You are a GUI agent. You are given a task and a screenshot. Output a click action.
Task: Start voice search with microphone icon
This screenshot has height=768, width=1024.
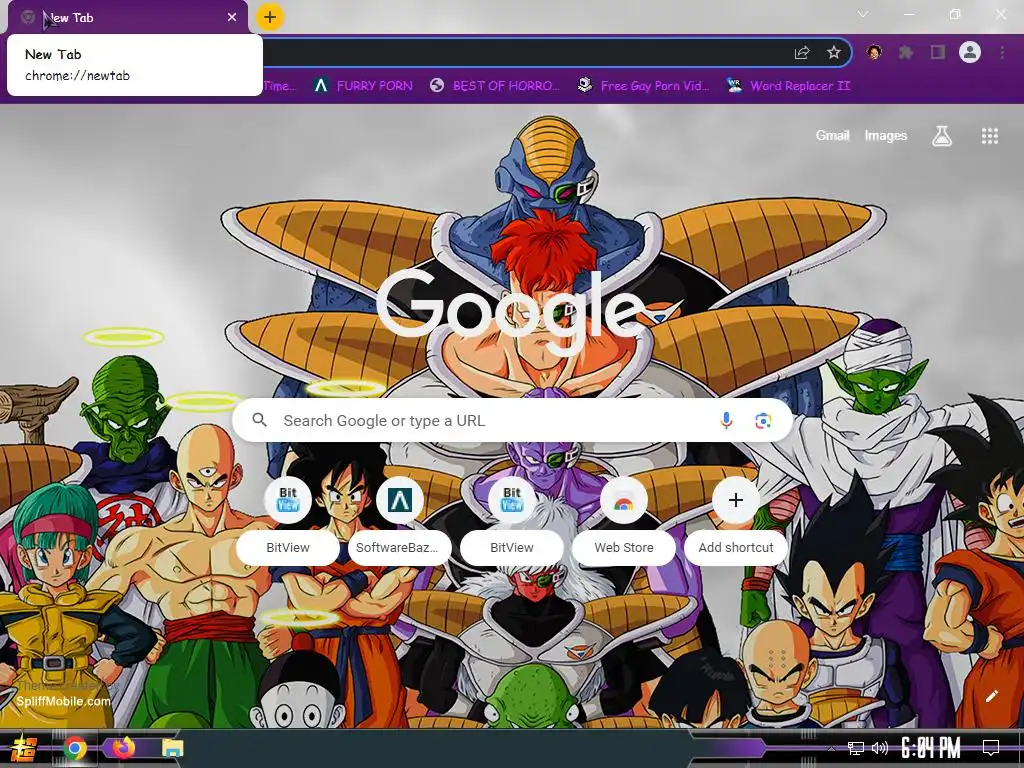coord(726,421)
